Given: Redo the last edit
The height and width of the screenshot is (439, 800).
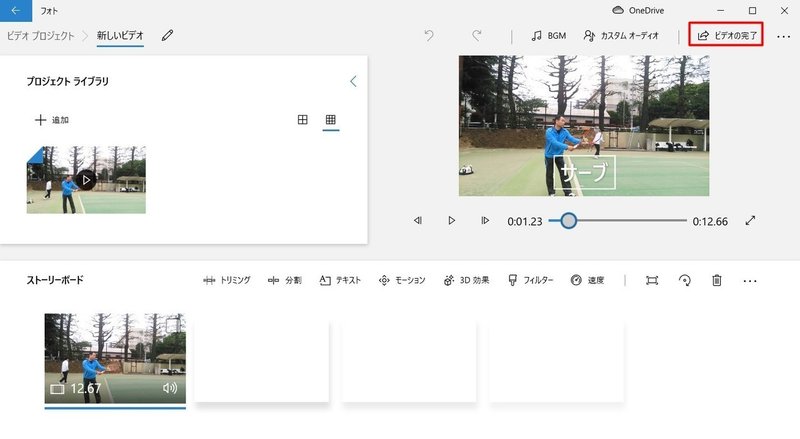Looking at the screenshot, I should 477,36.
